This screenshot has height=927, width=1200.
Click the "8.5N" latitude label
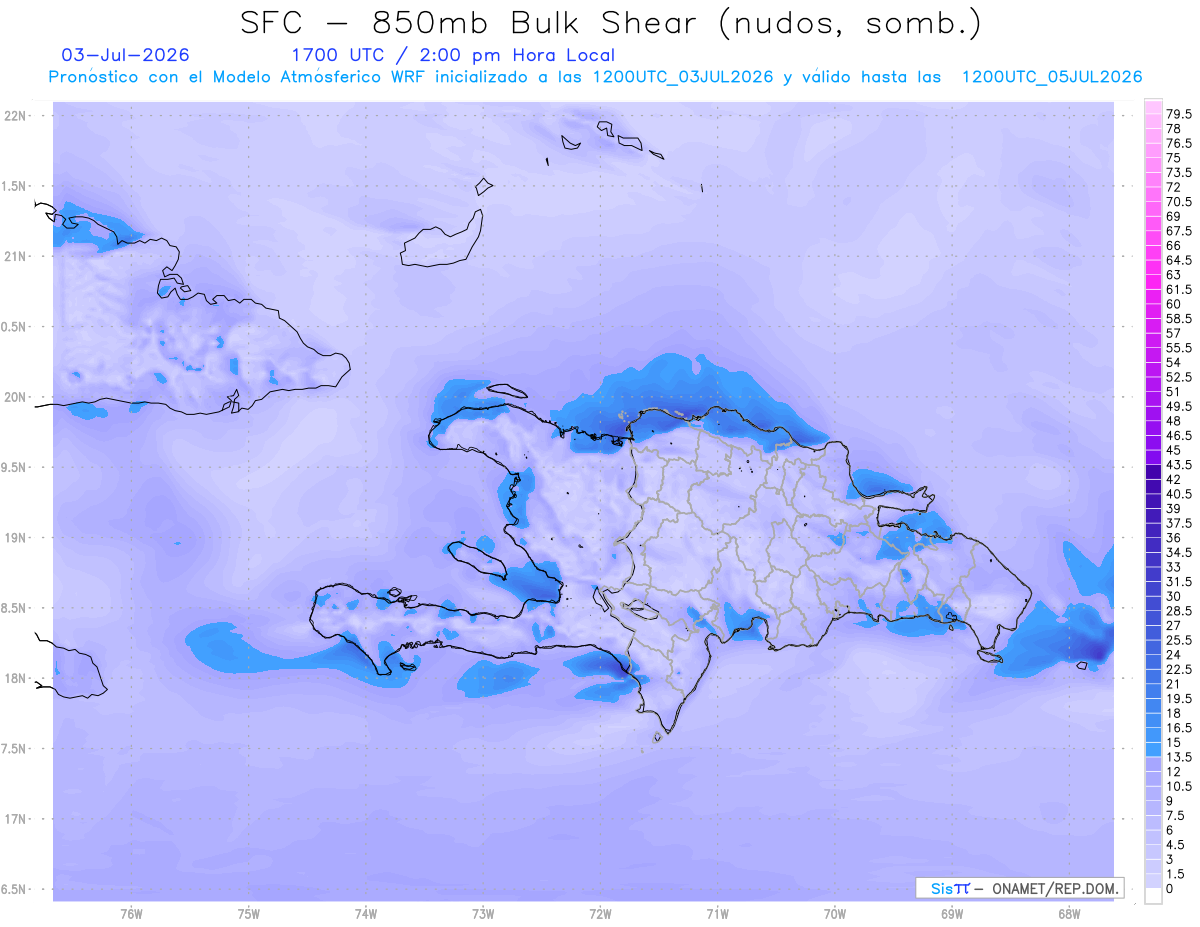click(x=14, y=608)
